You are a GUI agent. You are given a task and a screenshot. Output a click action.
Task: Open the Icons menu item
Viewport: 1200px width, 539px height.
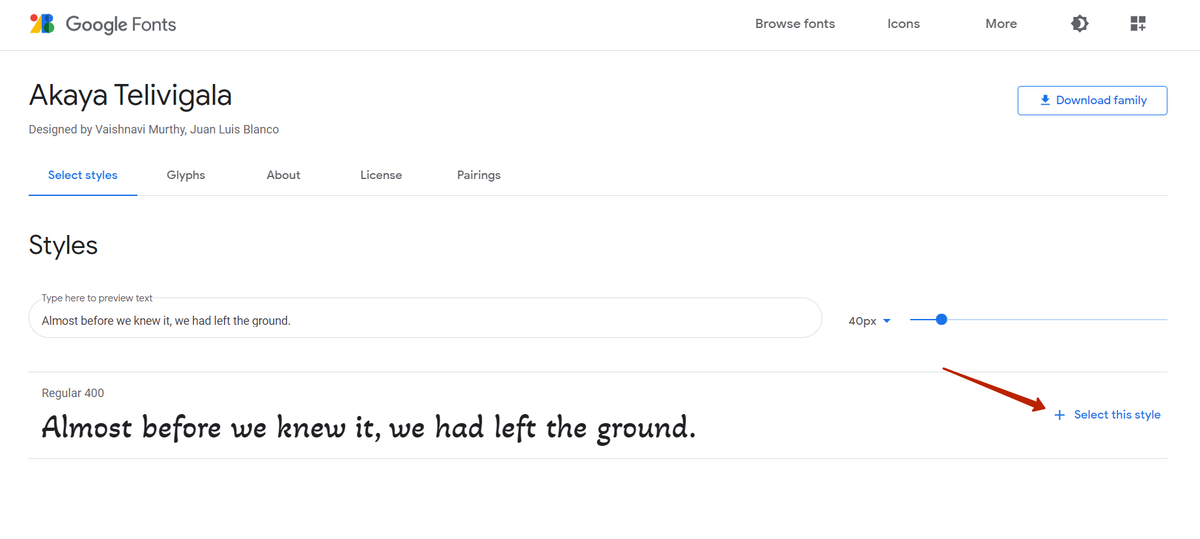pyautogui.click(x=903, y=24)
